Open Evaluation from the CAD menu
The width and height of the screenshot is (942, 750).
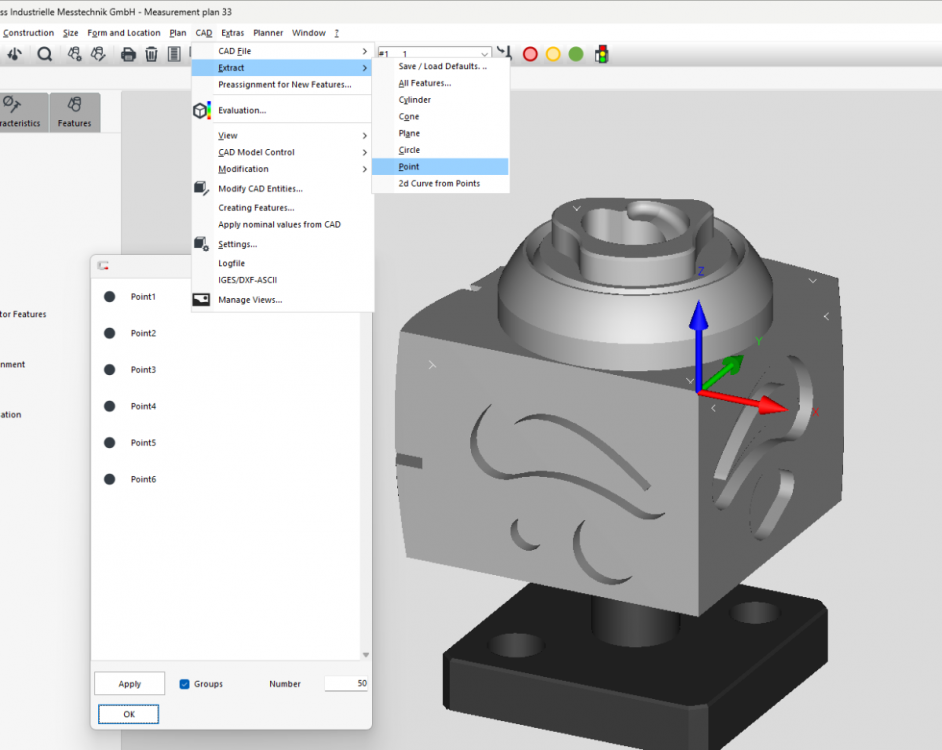click(x=242, y=110)
